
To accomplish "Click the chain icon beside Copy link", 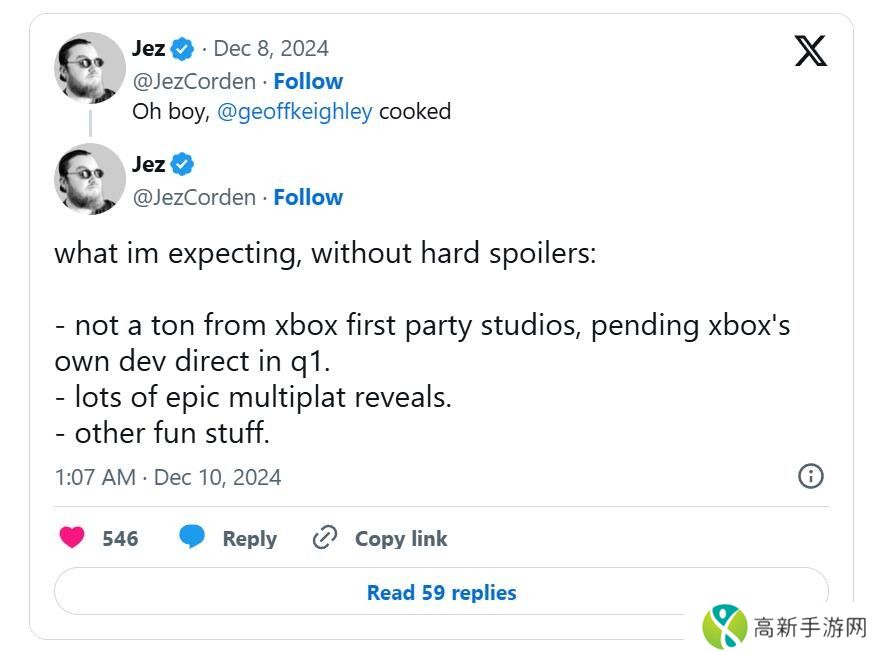I will click(x=325, y=538).
